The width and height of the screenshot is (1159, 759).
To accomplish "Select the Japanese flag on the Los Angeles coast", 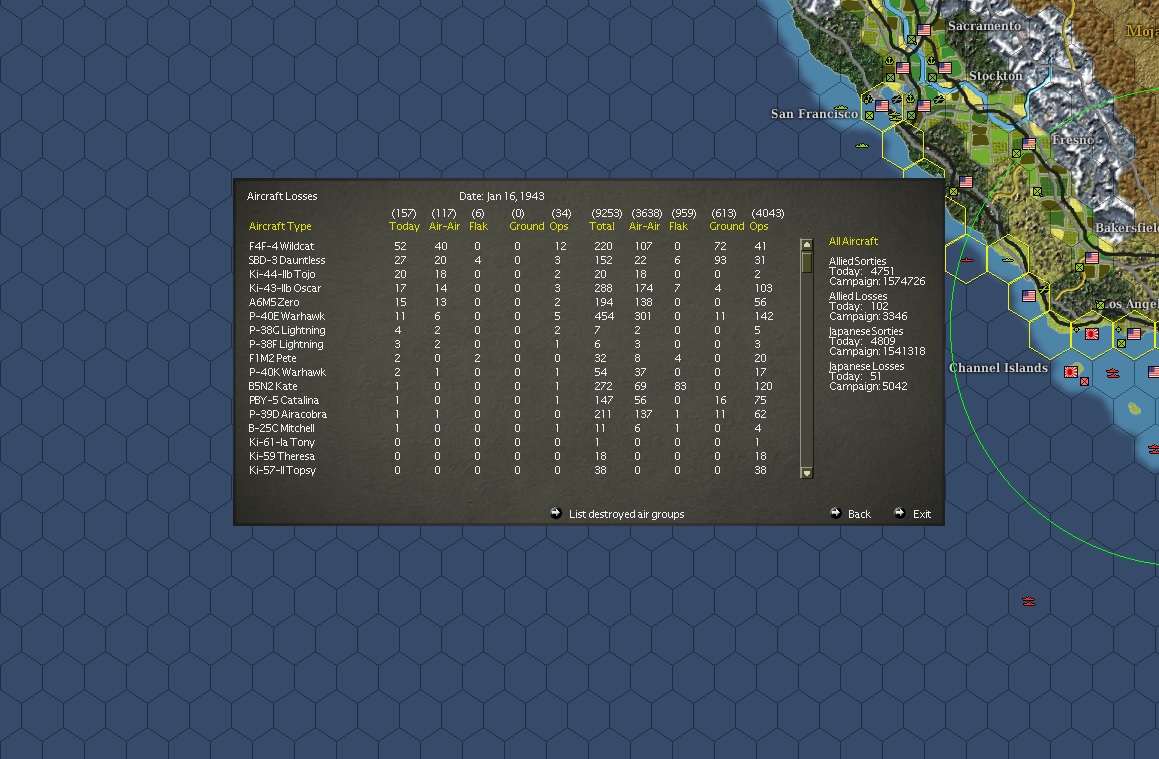I will pyautogui.click(x=1092, y=334).
